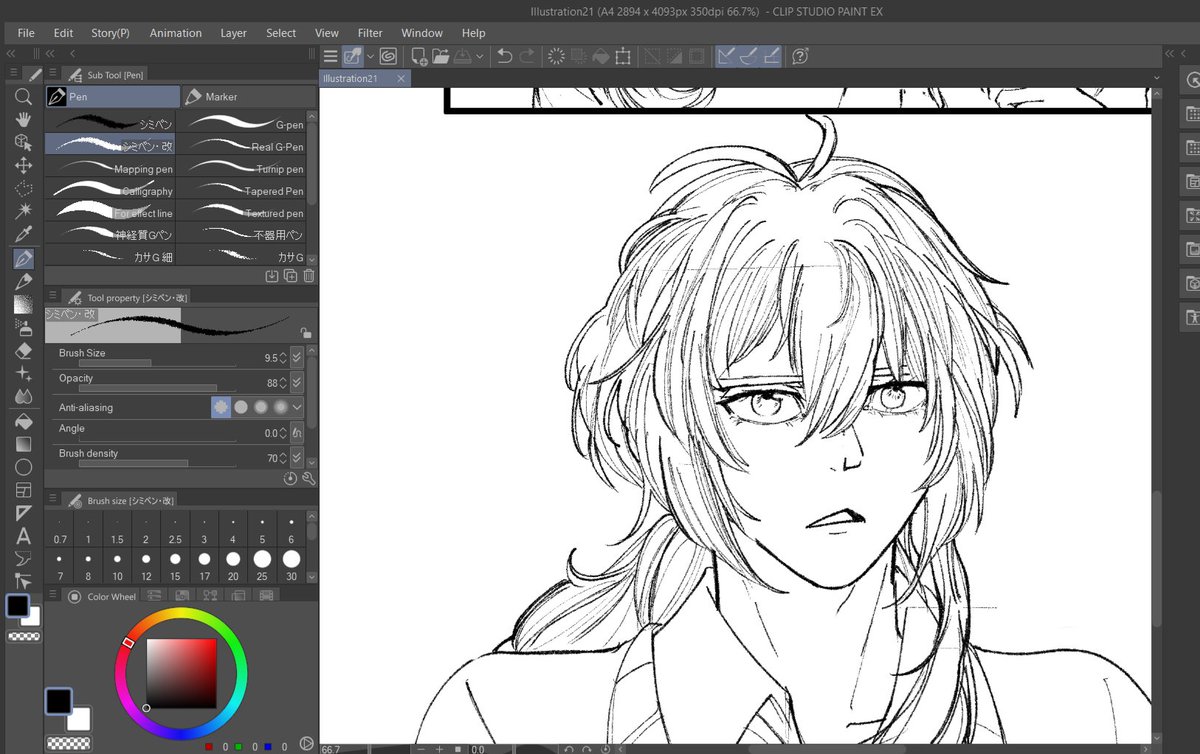Select anti-aliasing None option
The image size is (1200, 754).
(x=221, y=407)
